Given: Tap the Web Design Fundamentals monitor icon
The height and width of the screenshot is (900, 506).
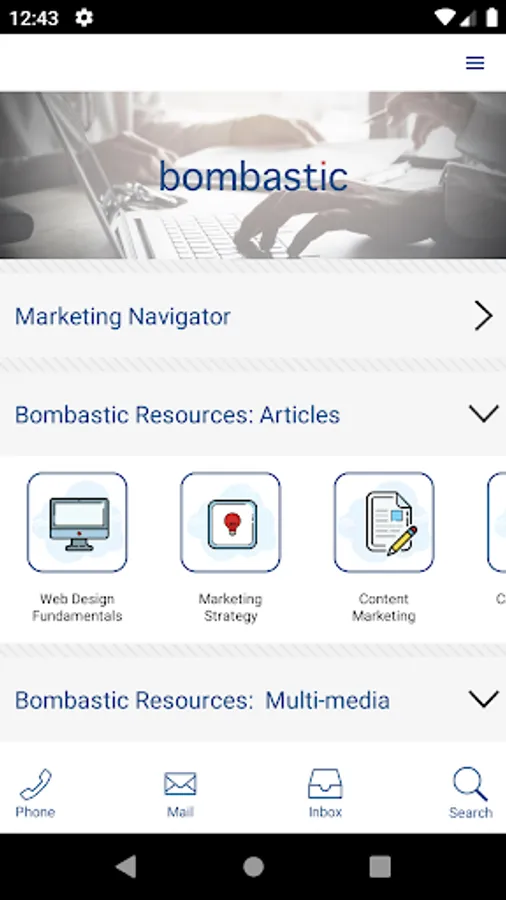Looking at the screenshot, I should pyautogui.click(x=77, y=522).
